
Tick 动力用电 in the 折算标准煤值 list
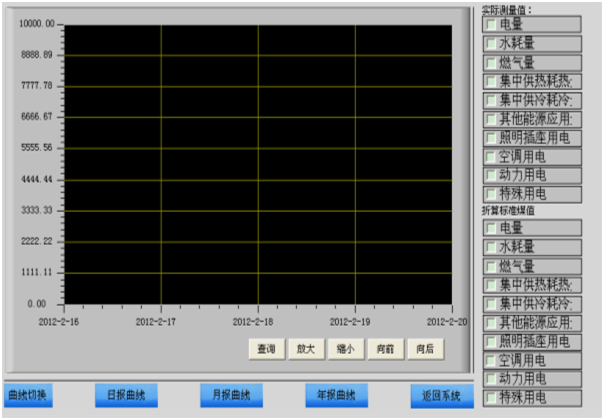pyautogui.click(x=490, y=379)
